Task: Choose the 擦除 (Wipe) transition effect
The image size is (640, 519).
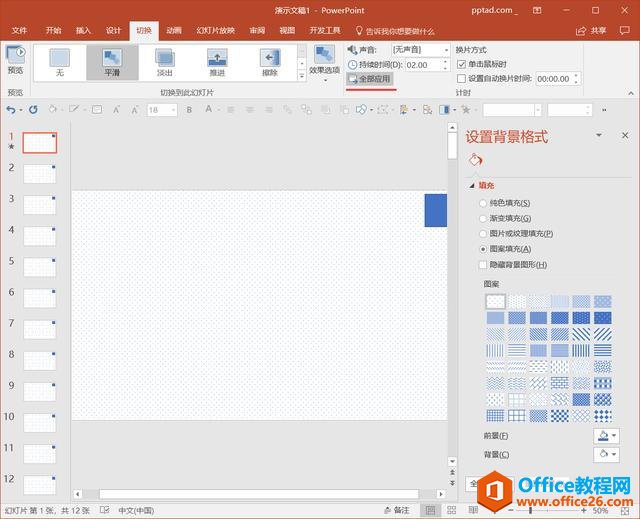Action: [x=269, y=62]
